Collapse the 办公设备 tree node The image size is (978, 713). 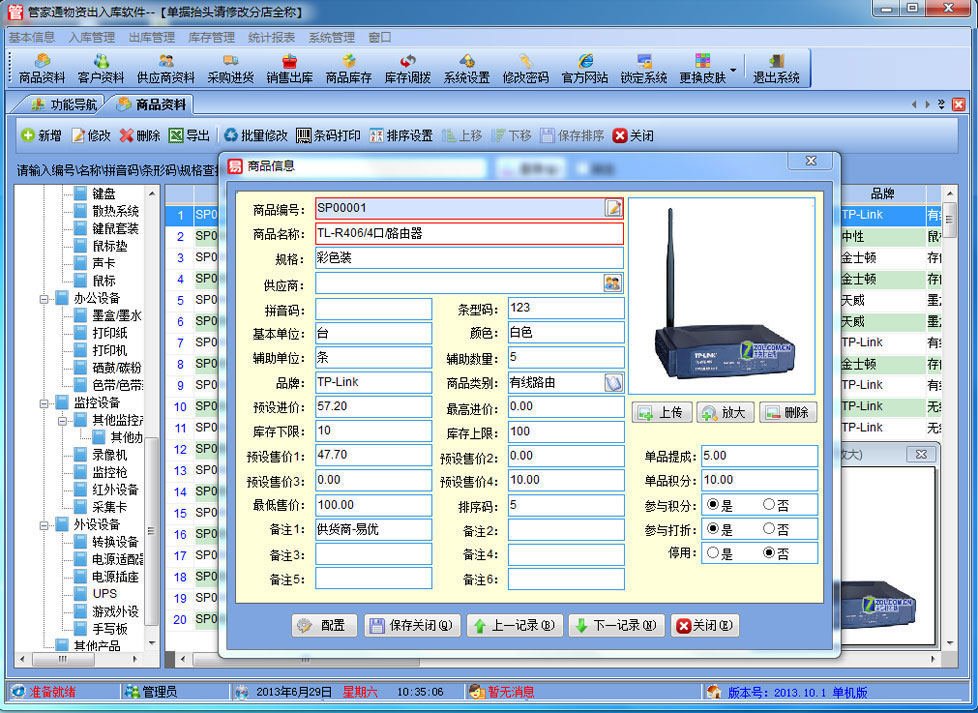click(x=45, y=298)
